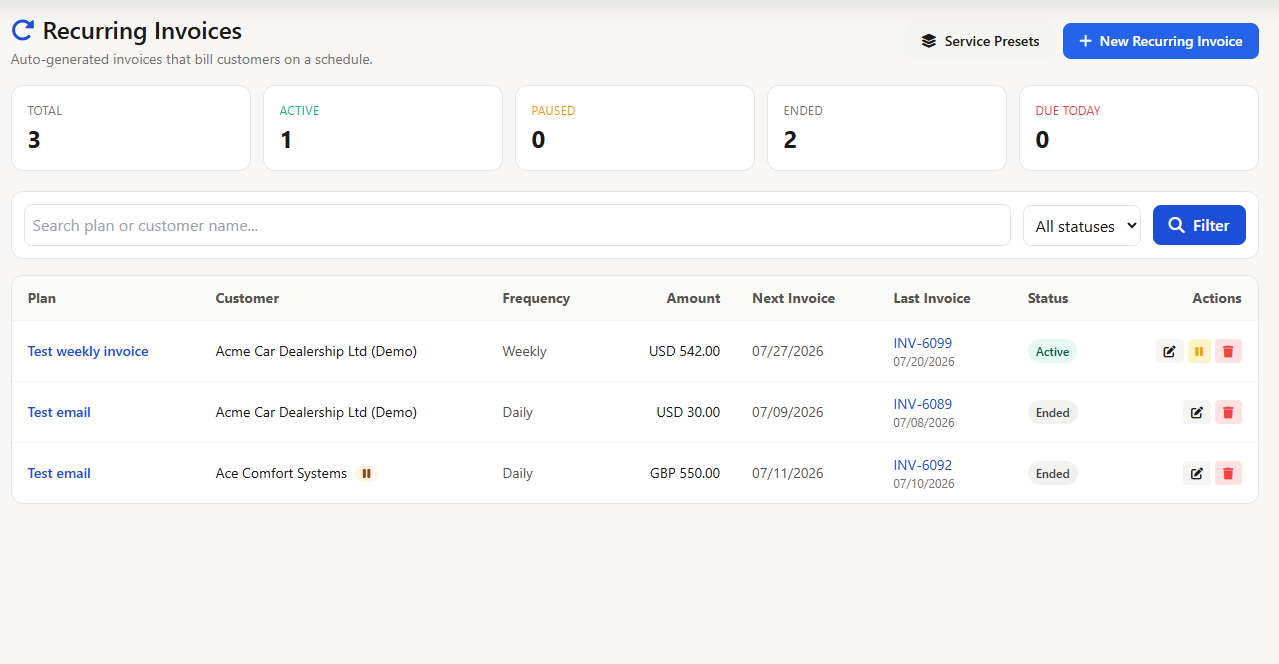The image size is (1279, 664).
Task: Click the Ace Comfort Systems customer name
Action: [281, 473]
